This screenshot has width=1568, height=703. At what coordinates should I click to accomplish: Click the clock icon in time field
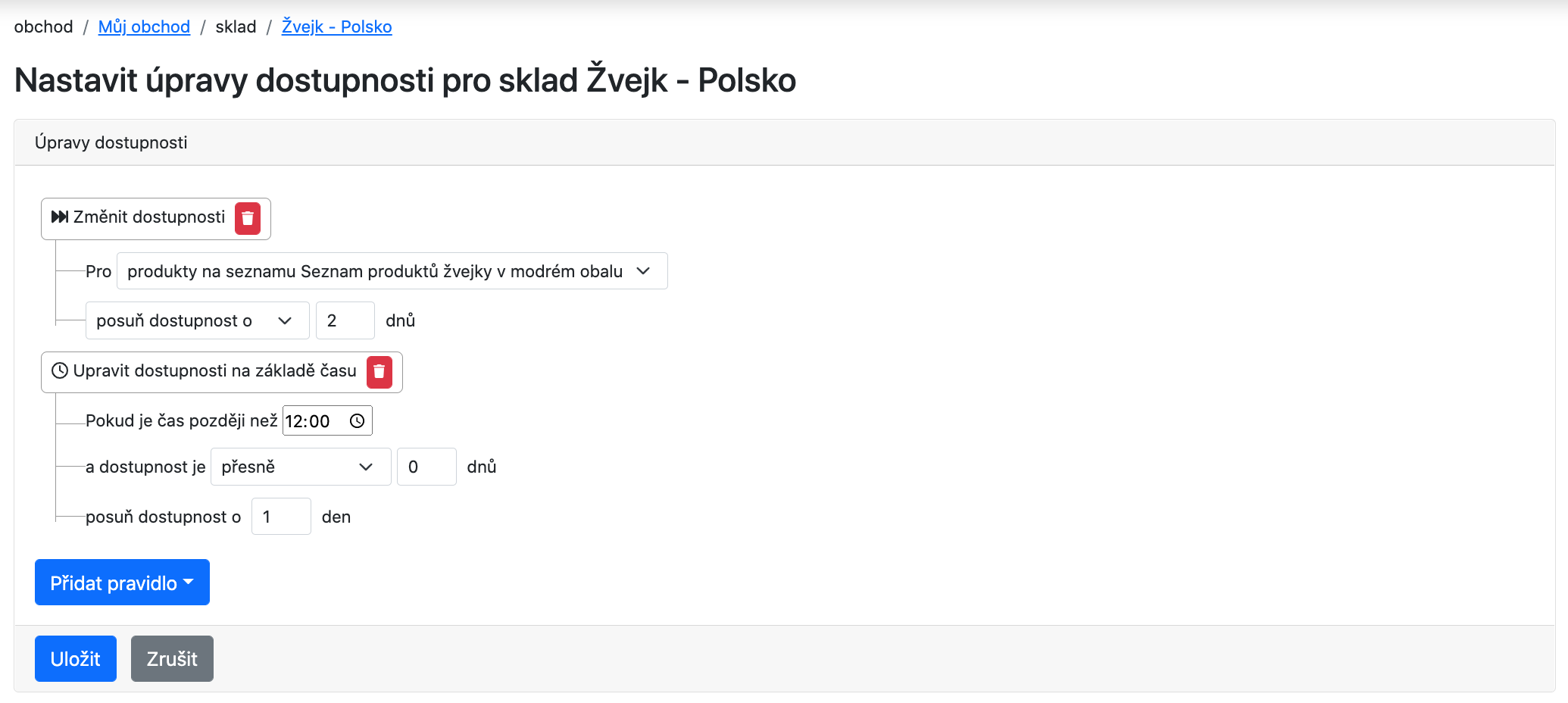coord(358,421)
